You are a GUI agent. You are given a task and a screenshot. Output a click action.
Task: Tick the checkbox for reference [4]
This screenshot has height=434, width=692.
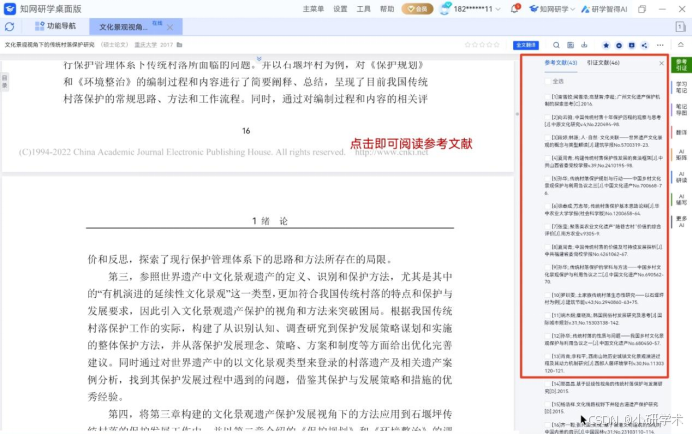548,158
